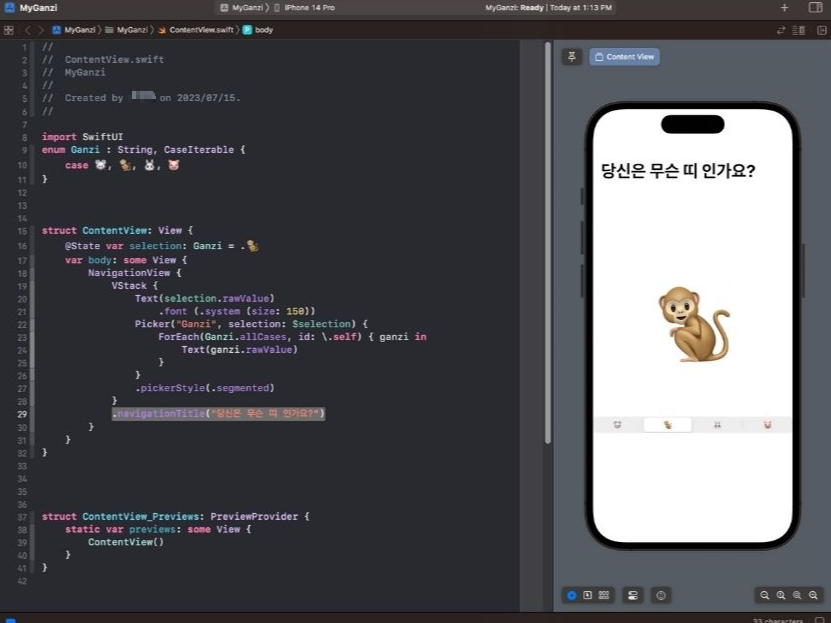Click '.font (.system (size: 150))' line
Image resolution: width=831 pixels, height=623 pixels.
click(236, 311)
